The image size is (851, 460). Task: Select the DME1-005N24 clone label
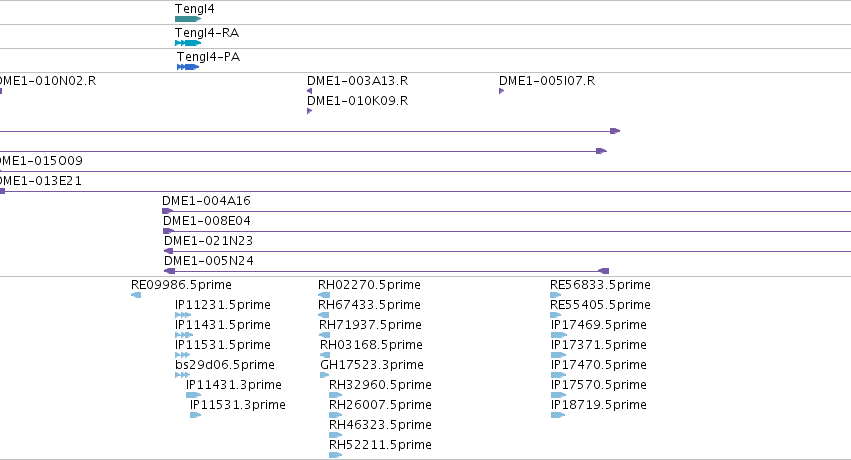point(209,261)
